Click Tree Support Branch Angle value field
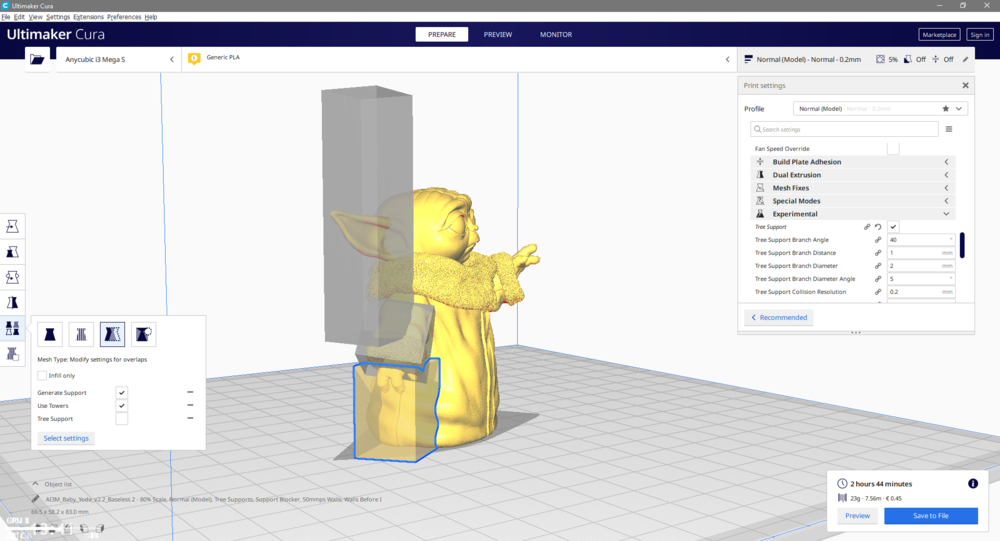The image size is (1000, 541). click(921, 240)
